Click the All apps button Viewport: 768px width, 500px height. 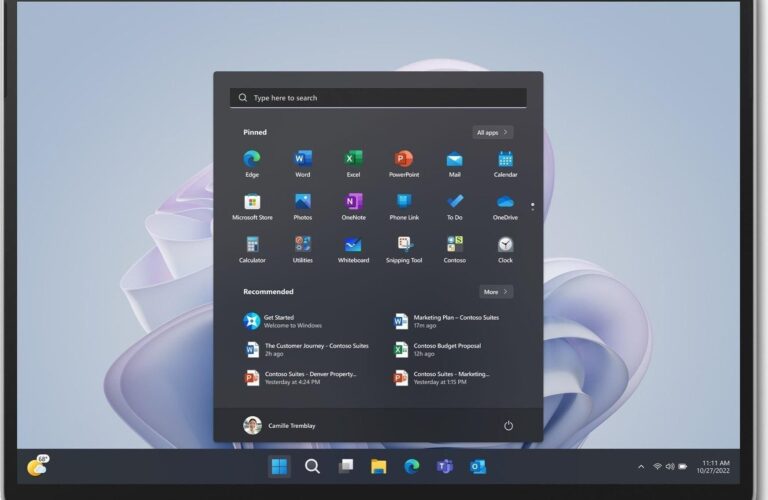(x=493, y=132)
